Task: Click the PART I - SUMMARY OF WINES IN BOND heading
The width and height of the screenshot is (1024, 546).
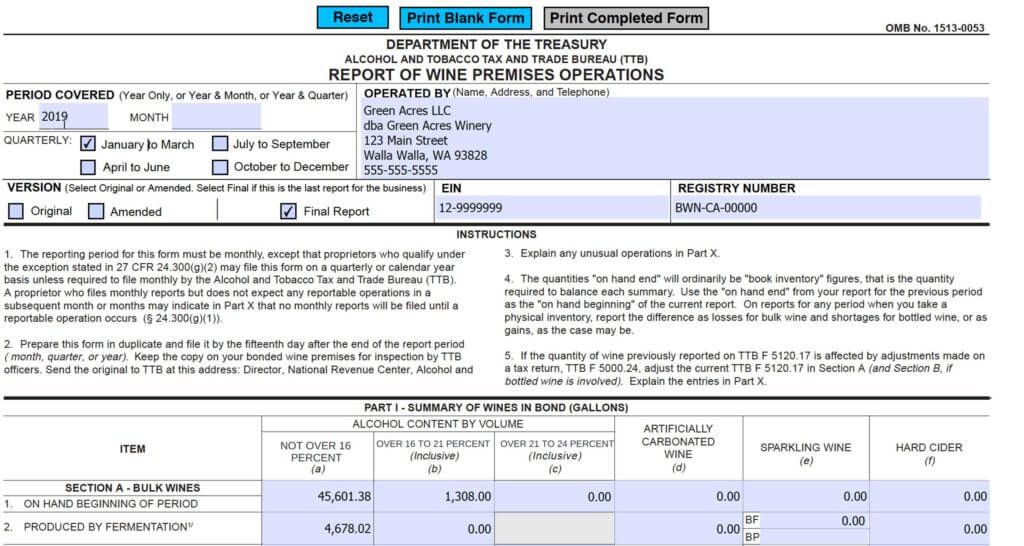Action: pos(496,408)
